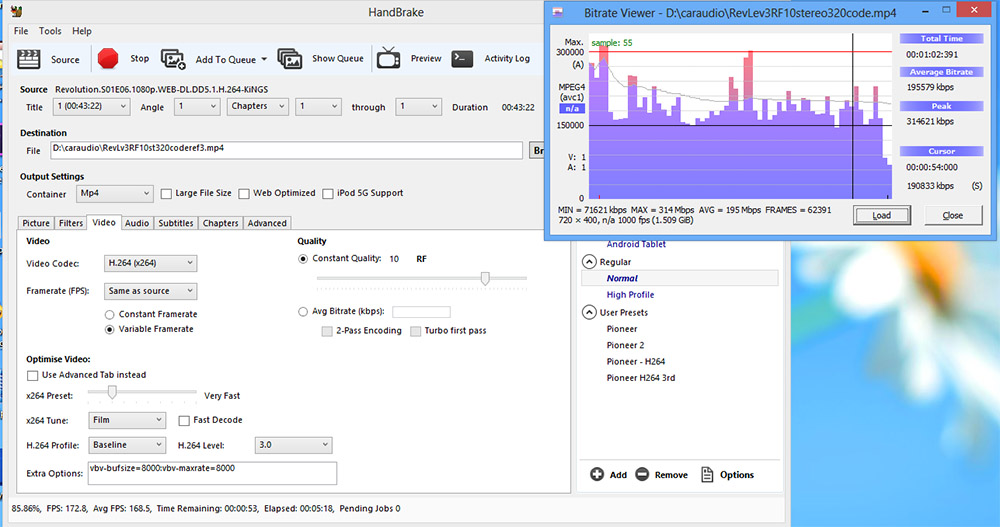Open the Video Codec dropdown
This screenshot has height=527, width=1000.
pos(151,263)
